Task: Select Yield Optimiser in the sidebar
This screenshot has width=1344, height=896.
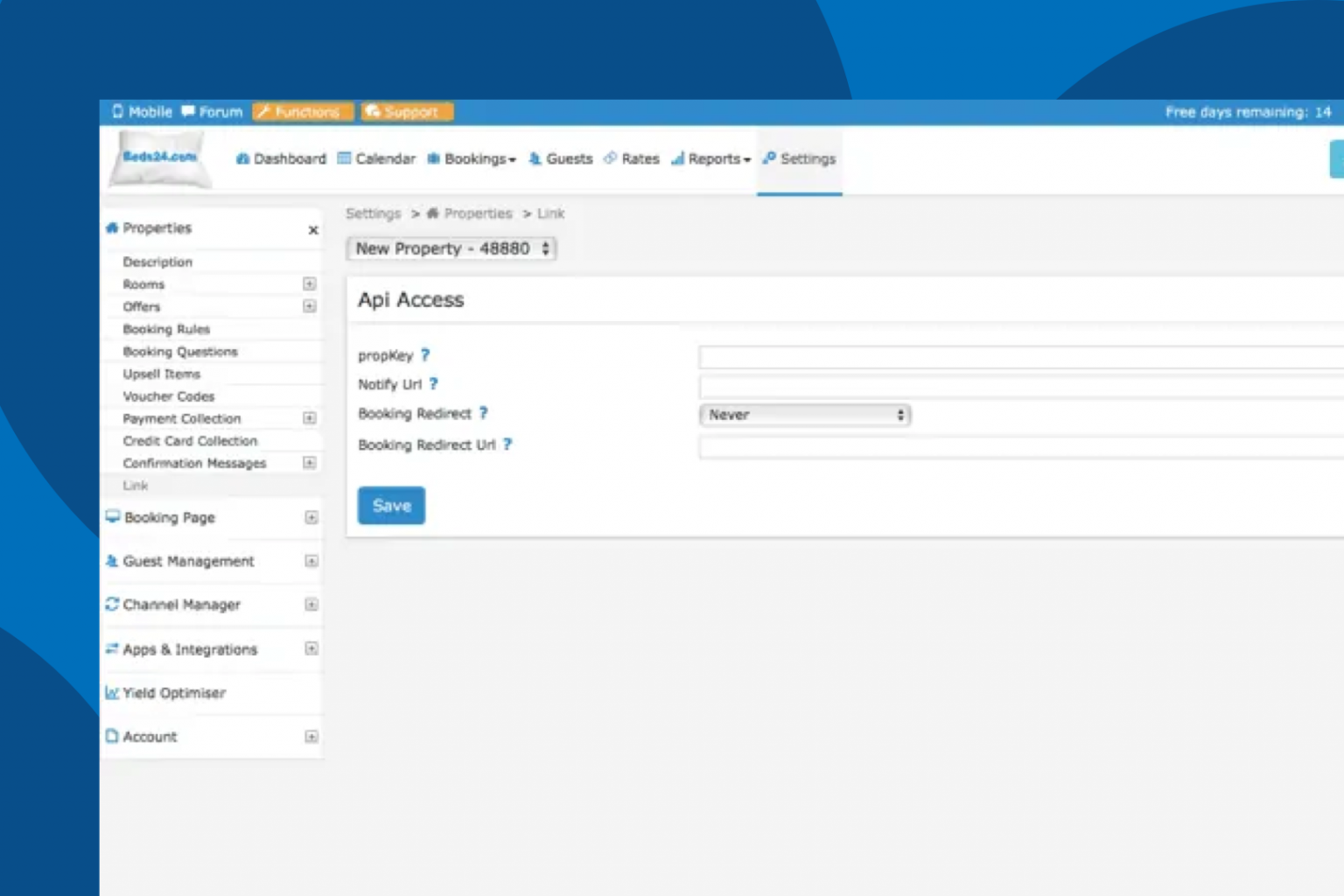Action: pos(174,693)
